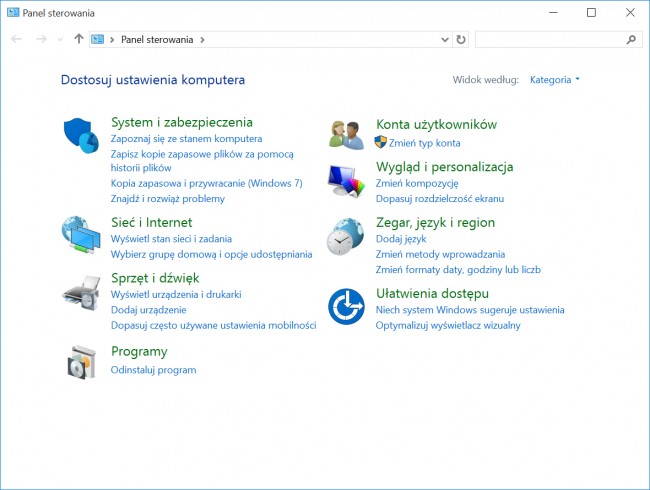Screen dimensions: 650x490
Task: Open Zapoznaj się ze stanem komputera
Action: (186, 139)
